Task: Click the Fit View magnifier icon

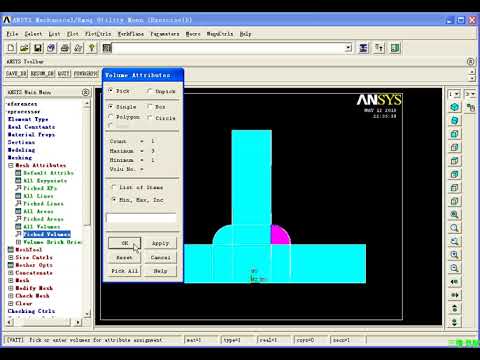Action: tap(454, 215)
